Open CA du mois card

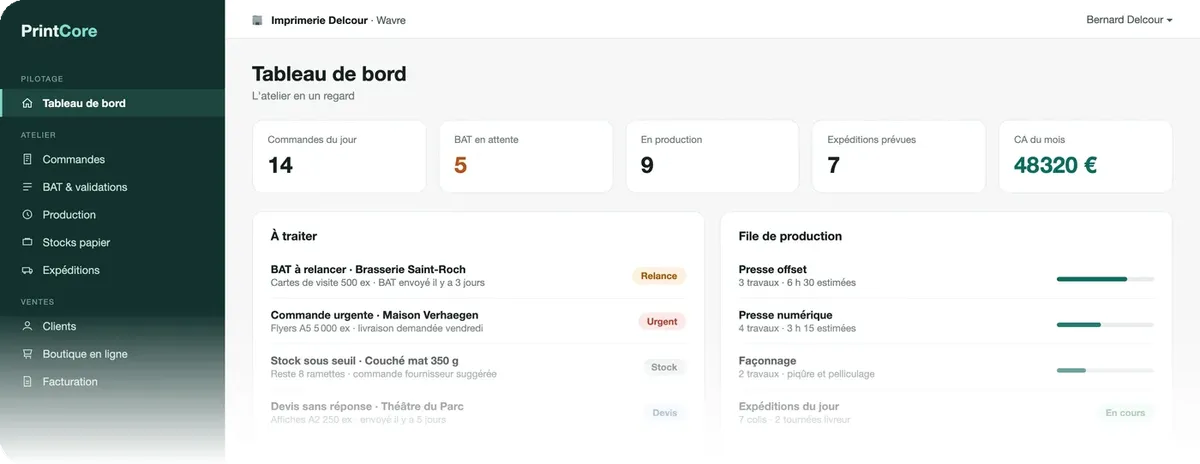click(1086, 156)
